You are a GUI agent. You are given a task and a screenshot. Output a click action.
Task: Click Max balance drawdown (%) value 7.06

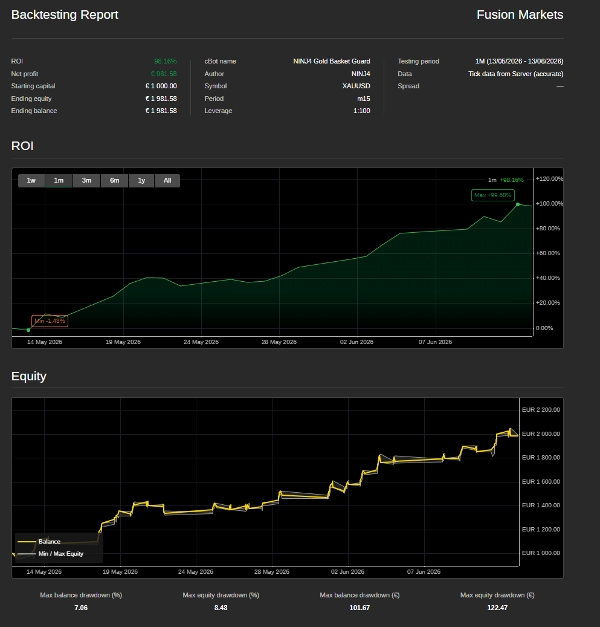(81, 607)
